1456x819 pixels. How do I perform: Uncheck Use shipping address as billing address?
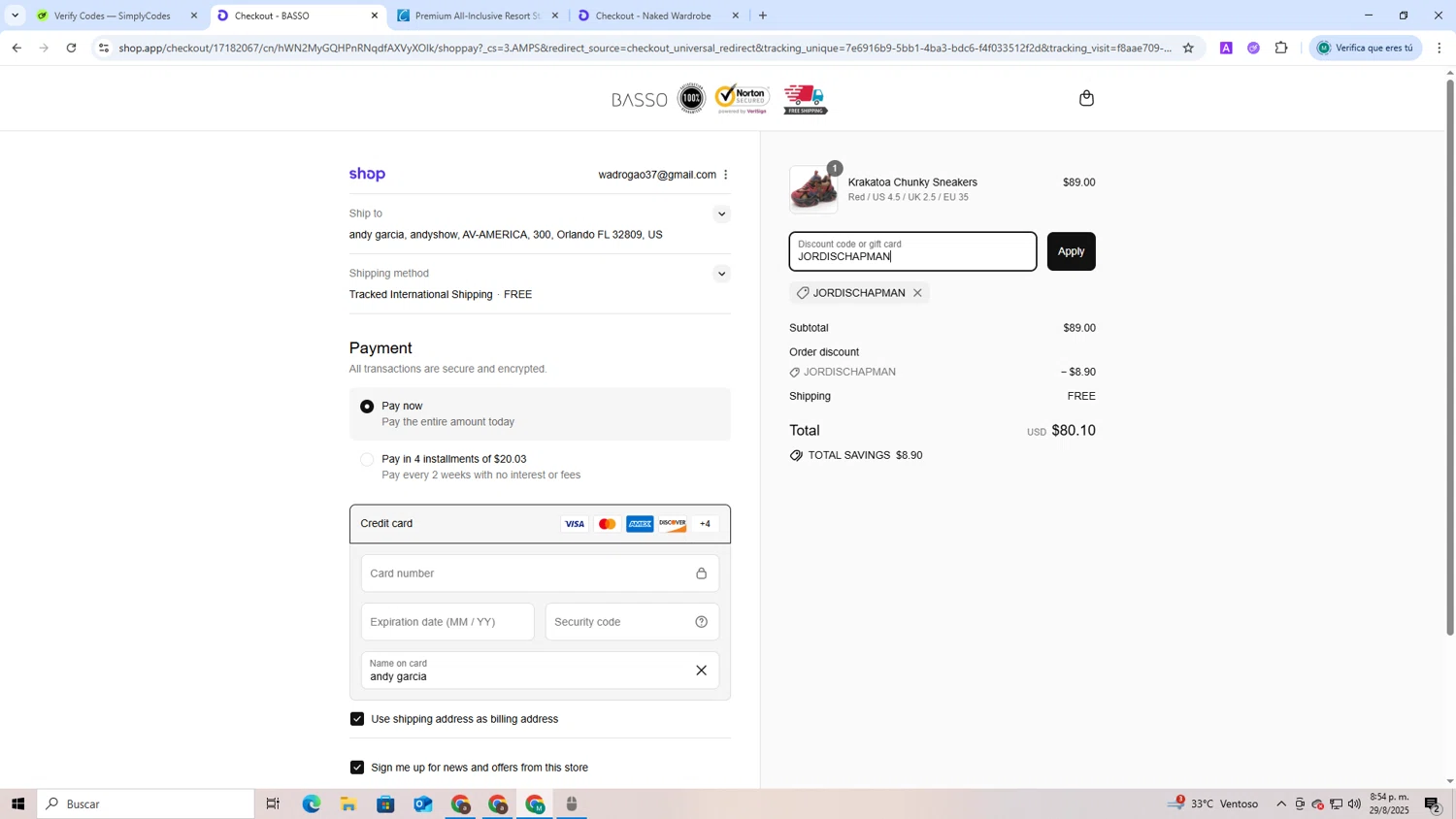pos(357,719)
